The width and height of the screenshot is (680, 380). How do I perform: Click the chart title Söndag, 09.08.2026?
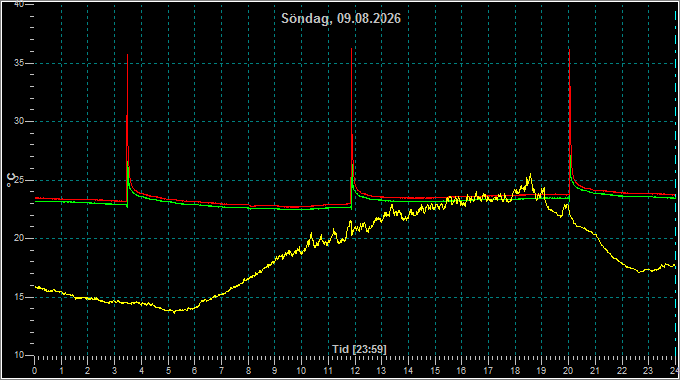(x=341, y=19)
